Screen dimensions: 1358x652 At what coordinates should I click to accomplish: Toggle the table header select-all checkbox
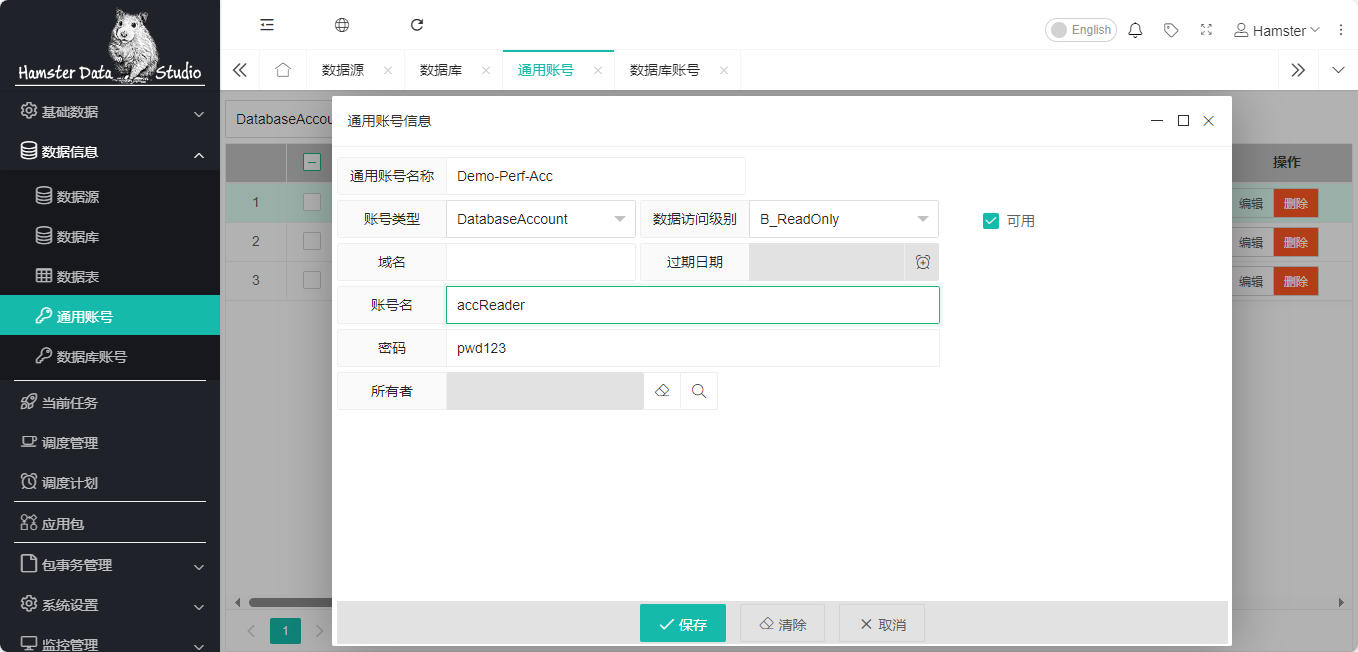312,162
